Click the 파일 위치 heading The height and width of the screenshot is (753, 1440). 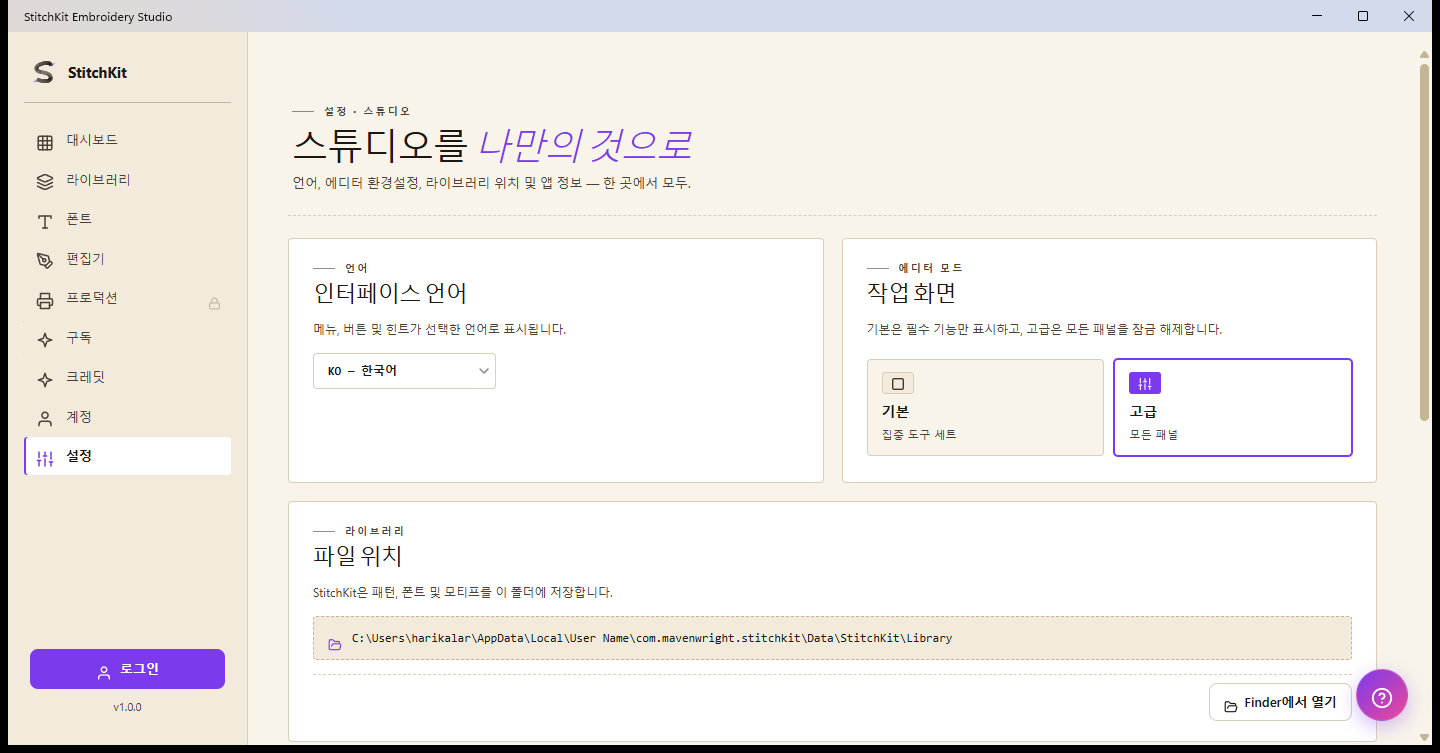point(358,555)
